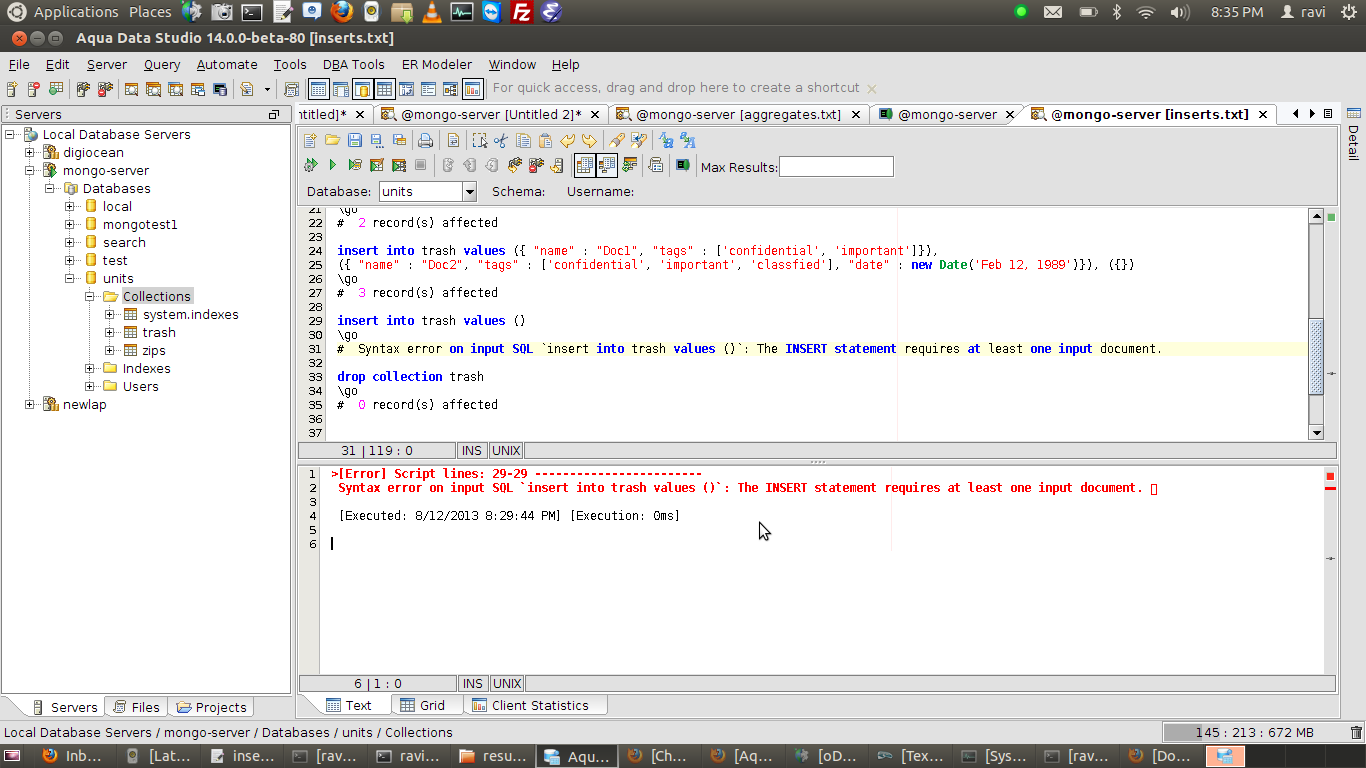
Task: Select the Users folder in the tree
Action: [x=140, y=387]
